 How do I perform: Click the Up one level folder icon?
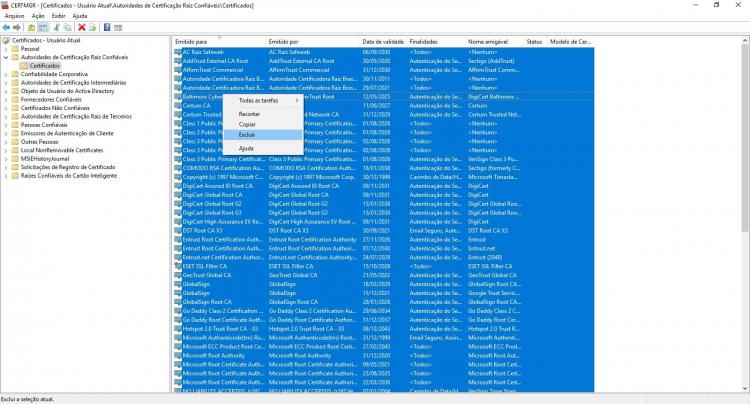[x=32, y=28]
